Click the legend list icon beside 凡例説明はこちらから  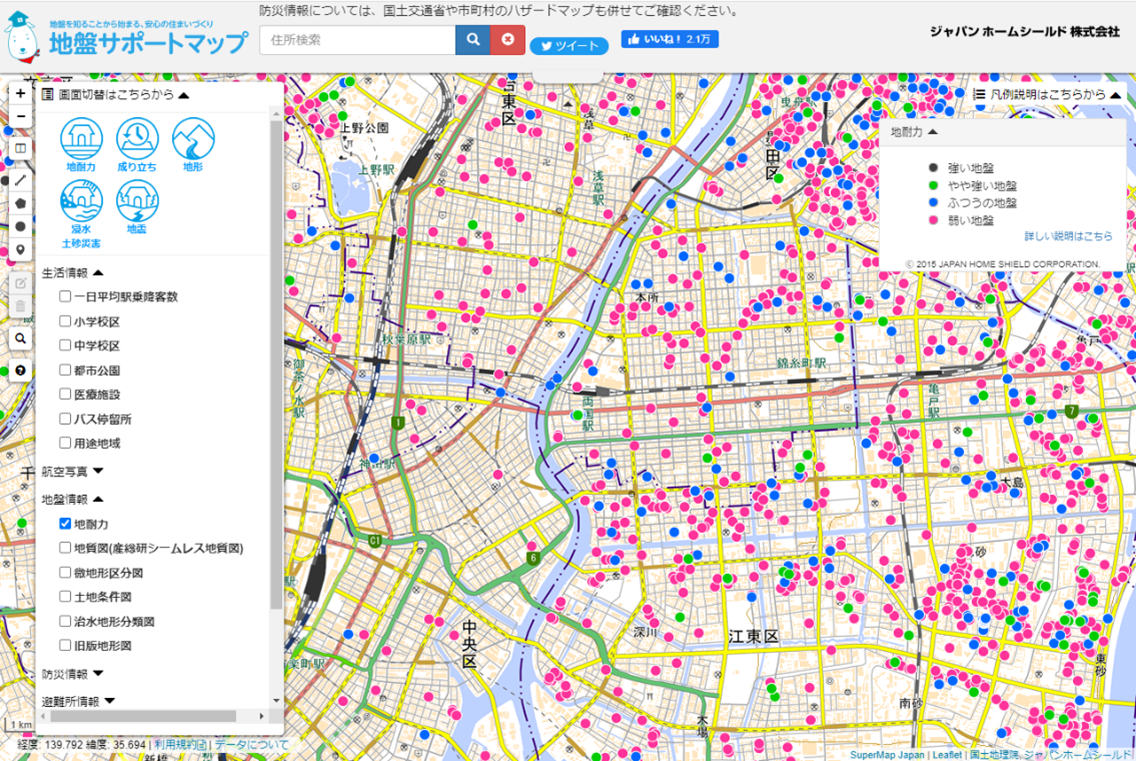point(979,94)
